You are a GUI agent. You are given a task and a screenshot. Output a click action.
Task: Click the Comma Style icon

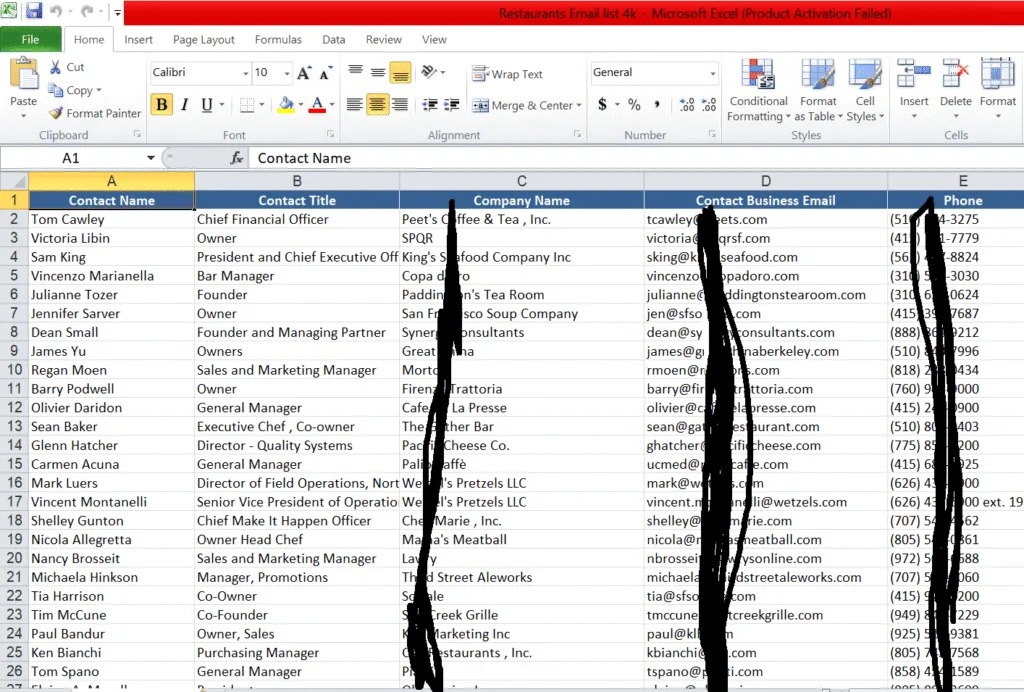tap(656, 104)
